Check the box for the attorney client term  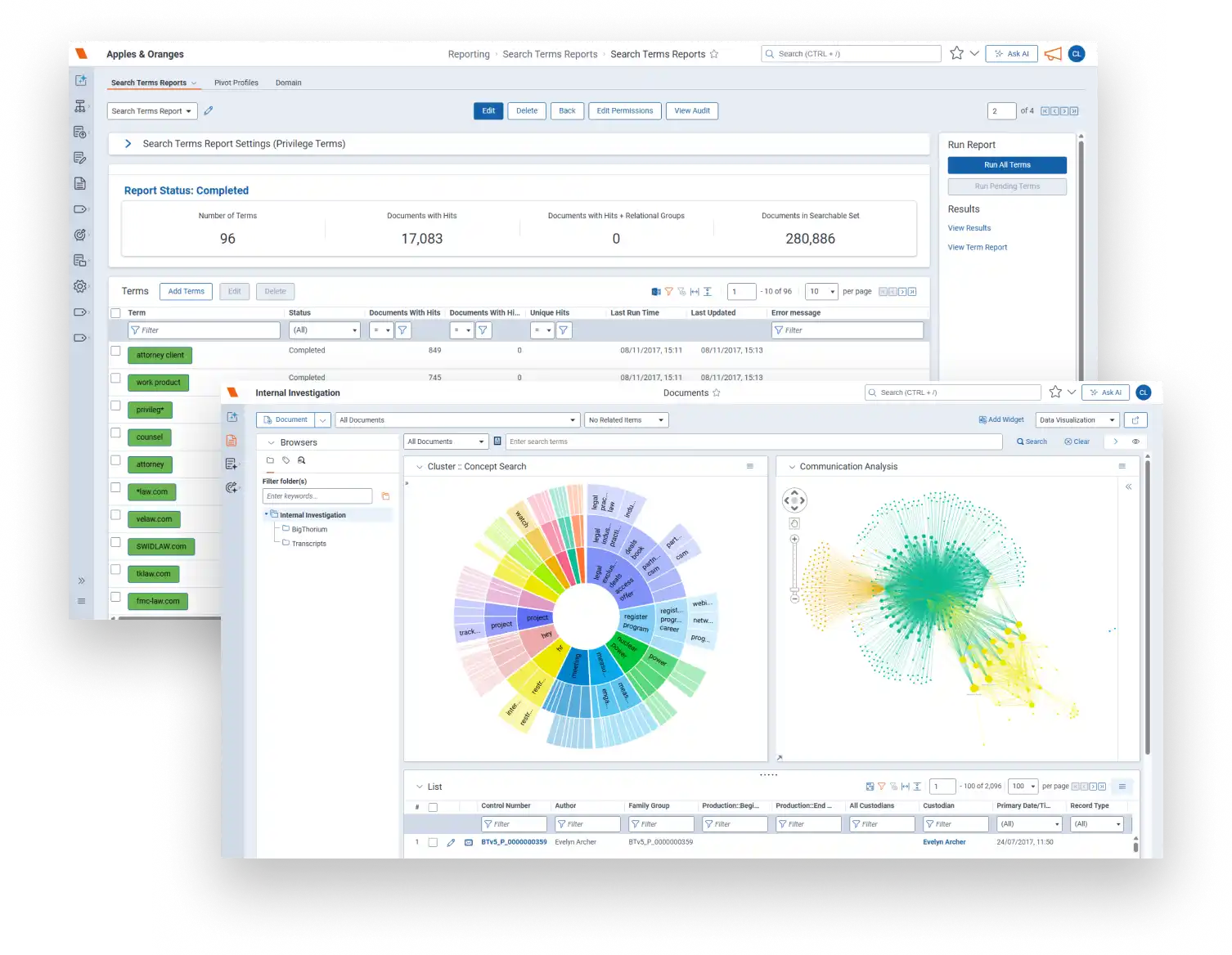(x=115, y=351)
